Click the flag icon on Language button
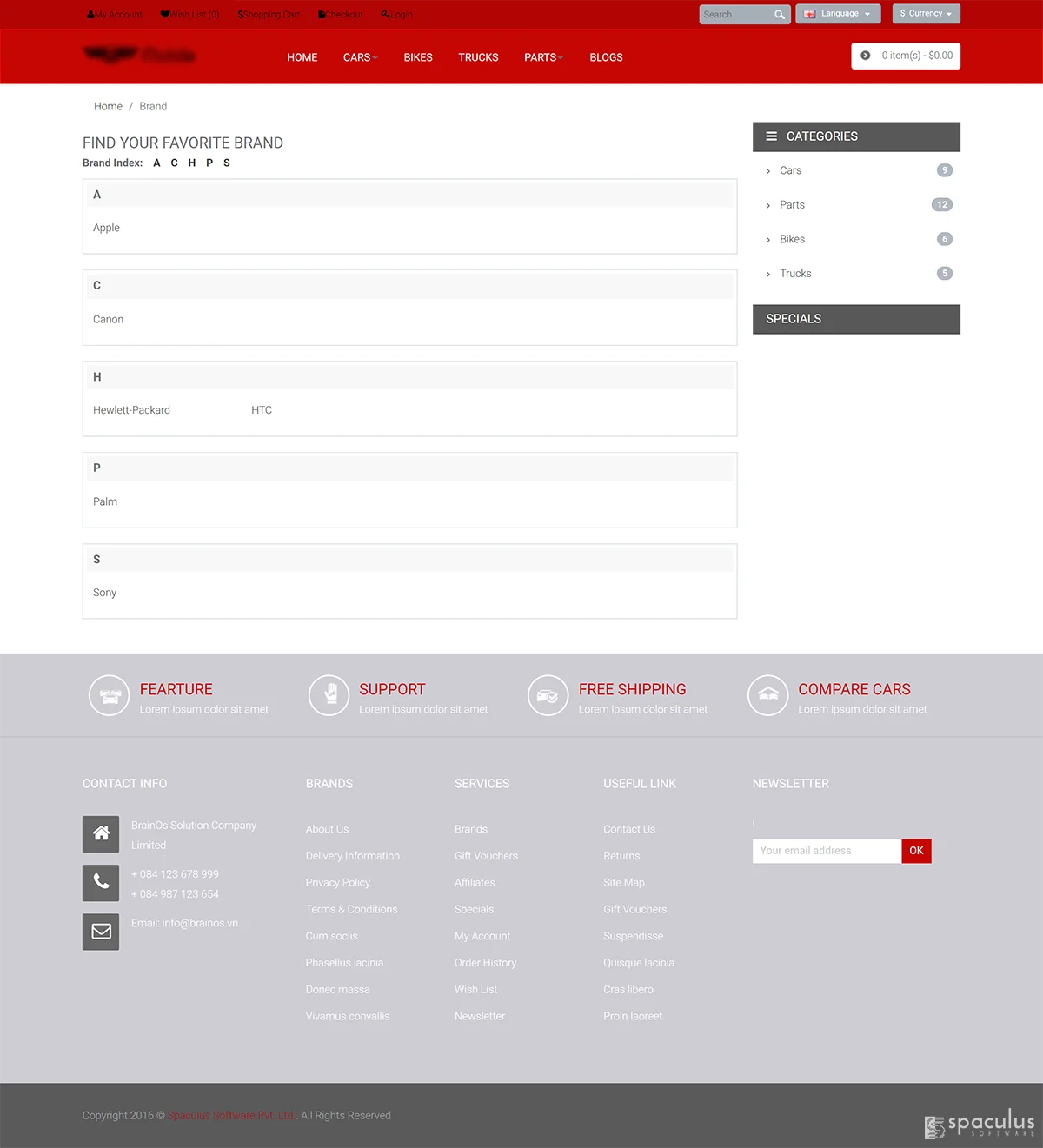The height and width of the screenshot is (1148, 1043). pyautogui.click(x=809, y=14)
